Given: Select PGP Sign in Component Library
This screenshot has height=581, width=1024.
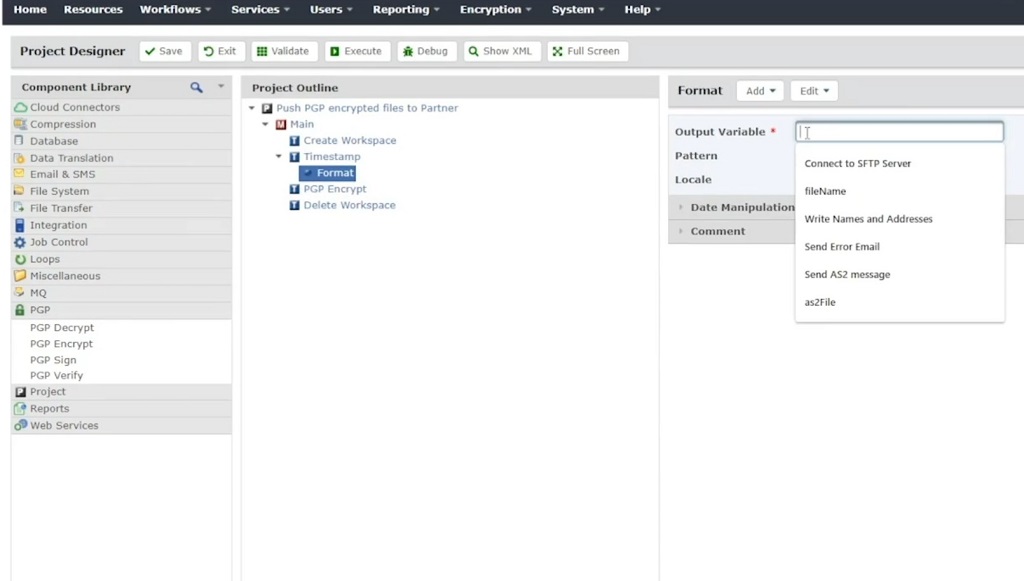Looking at the screenshot, I should (53, 360).
